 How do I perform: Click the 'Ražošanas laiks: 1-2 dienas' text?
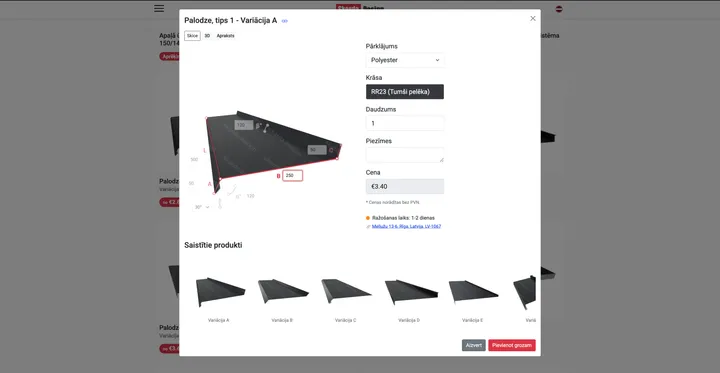[403, 218]
